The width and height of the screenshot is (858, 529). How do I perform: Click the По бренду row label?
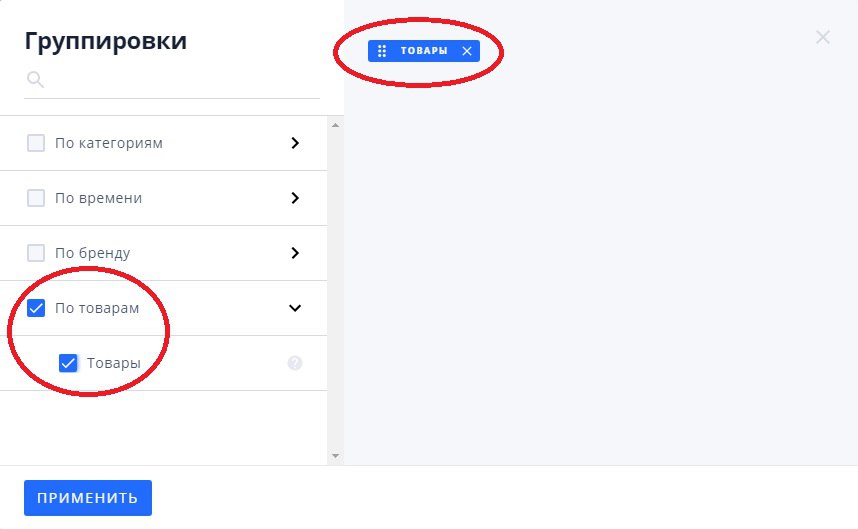[x=93, y=253]
